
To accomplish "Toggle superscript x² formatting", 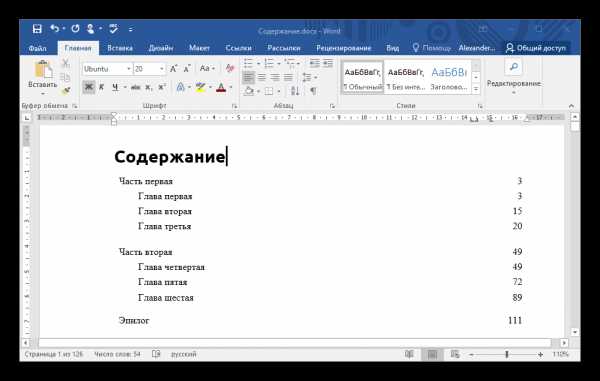I will pos(162,88).
